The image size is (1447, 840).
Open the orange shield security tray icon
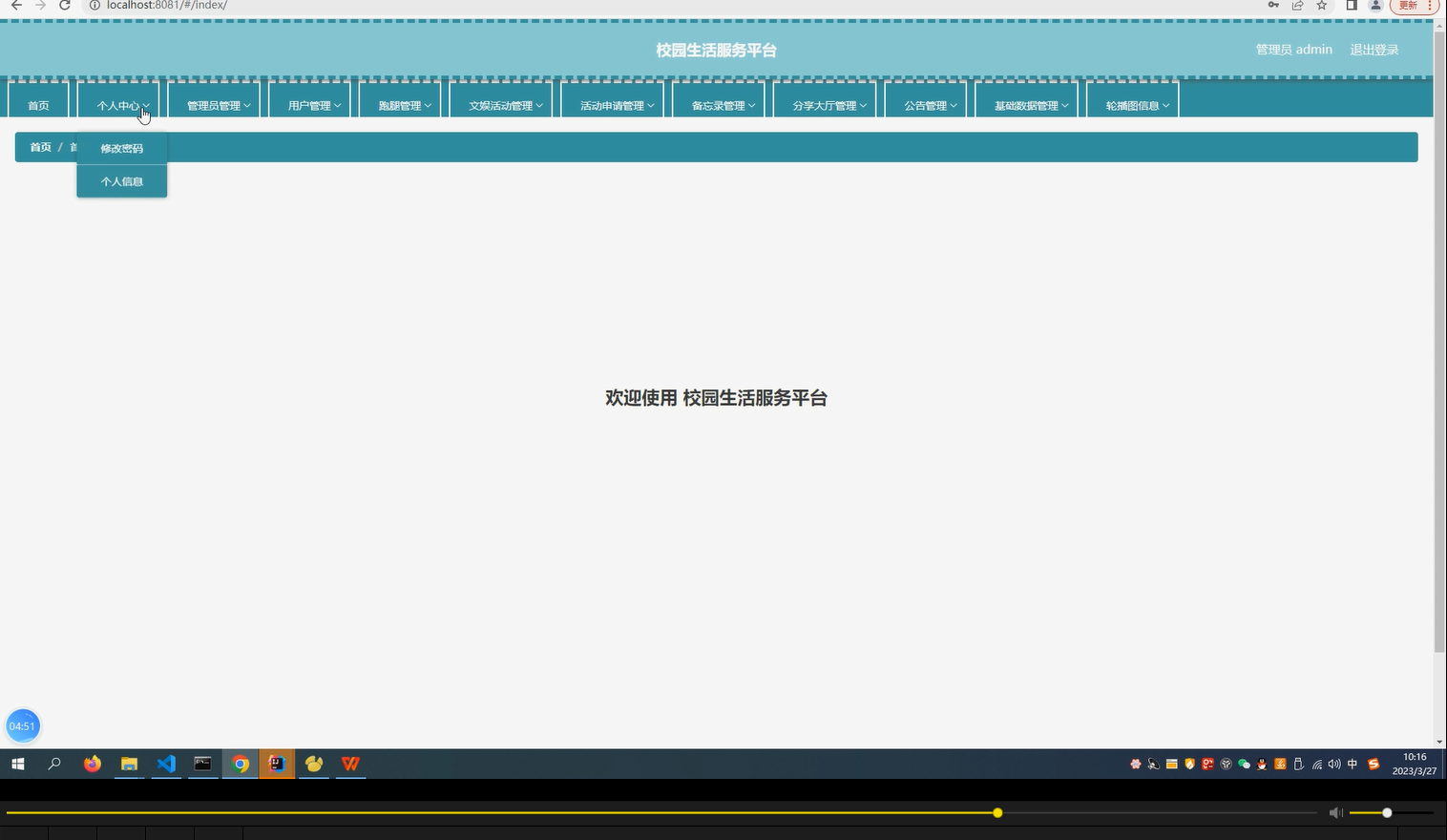coord(1189,764)
